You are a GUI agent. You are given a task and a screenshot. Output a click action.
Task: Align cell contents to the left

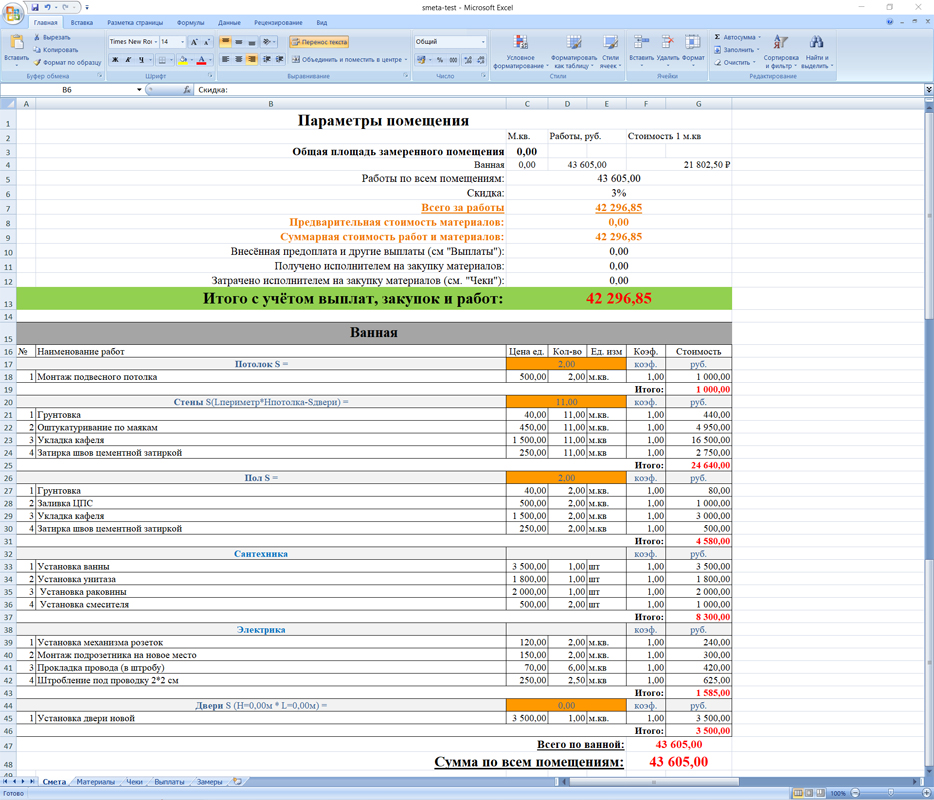225,60
